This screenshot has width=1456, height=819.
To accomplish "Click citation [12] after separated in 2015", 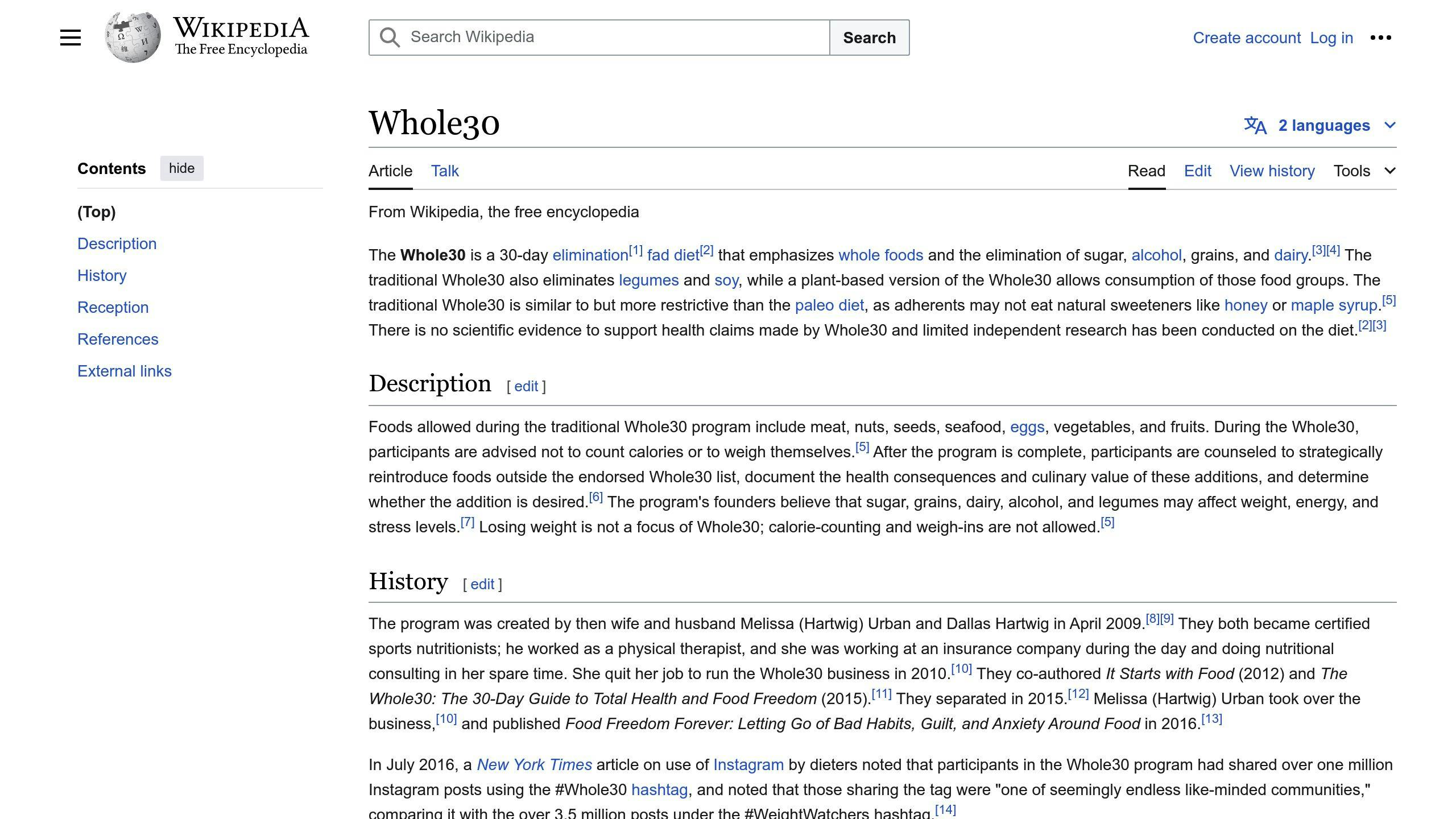I will [1078, 694].
